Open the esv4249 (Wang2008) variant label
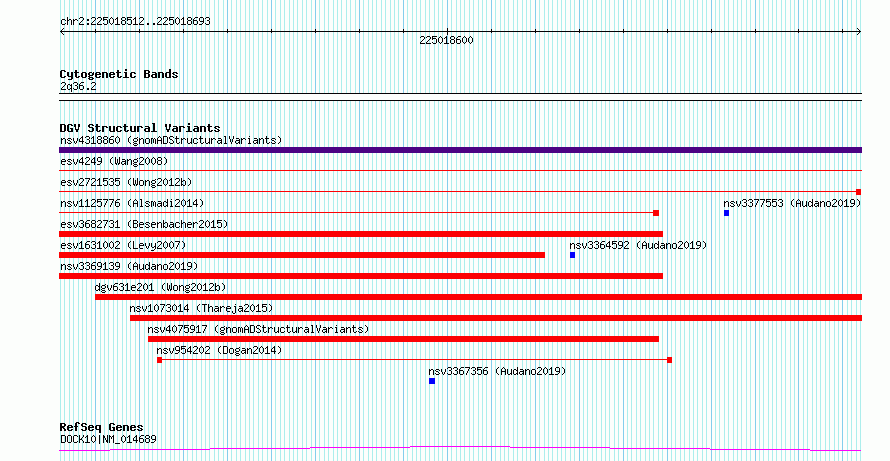This screenshot has height=461, width=890. tap(114, 161)
